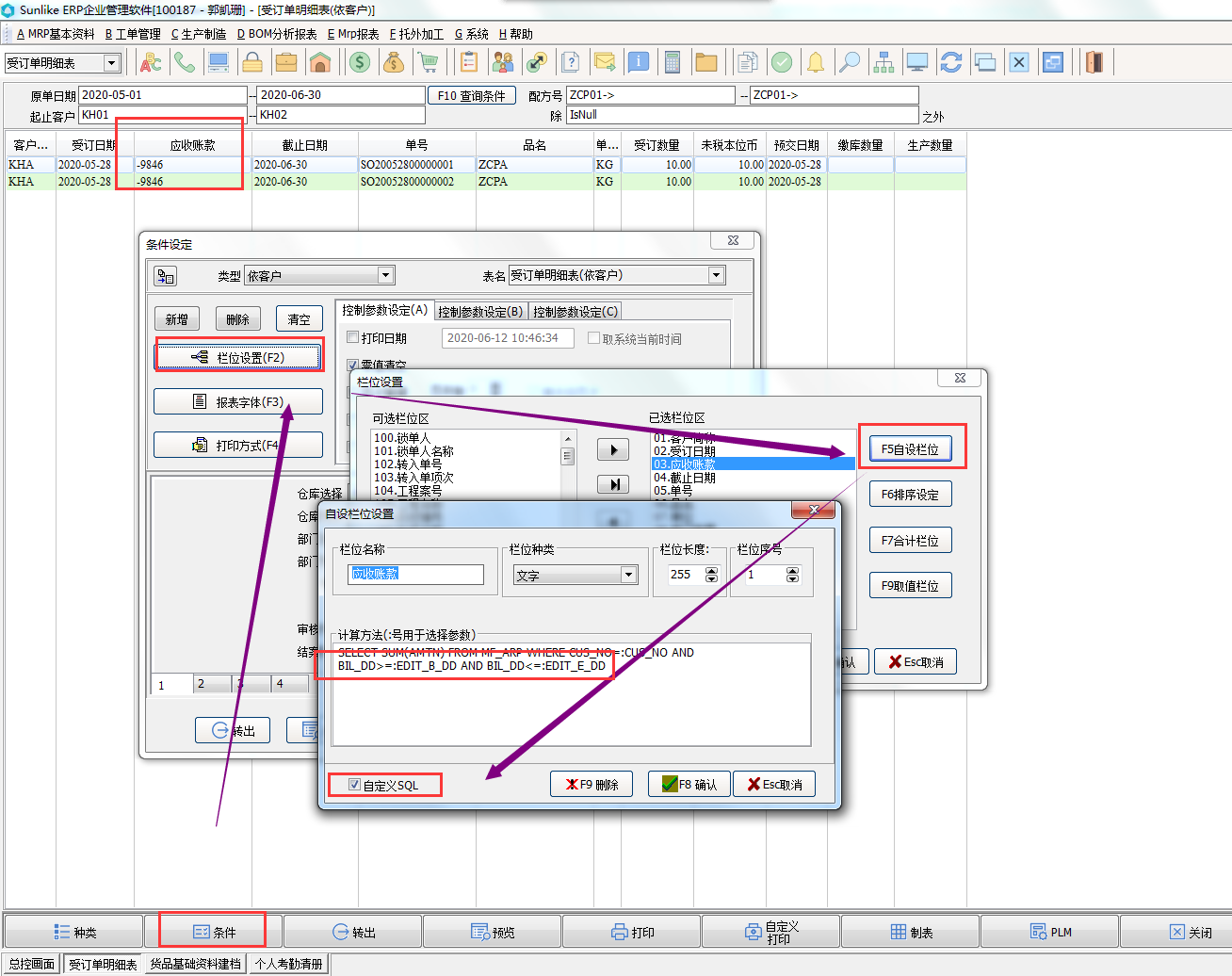The width and height of the screenshot is (1232, 976).
Task: Click the green checkmark toolbar icon
Action: [782, 63]
